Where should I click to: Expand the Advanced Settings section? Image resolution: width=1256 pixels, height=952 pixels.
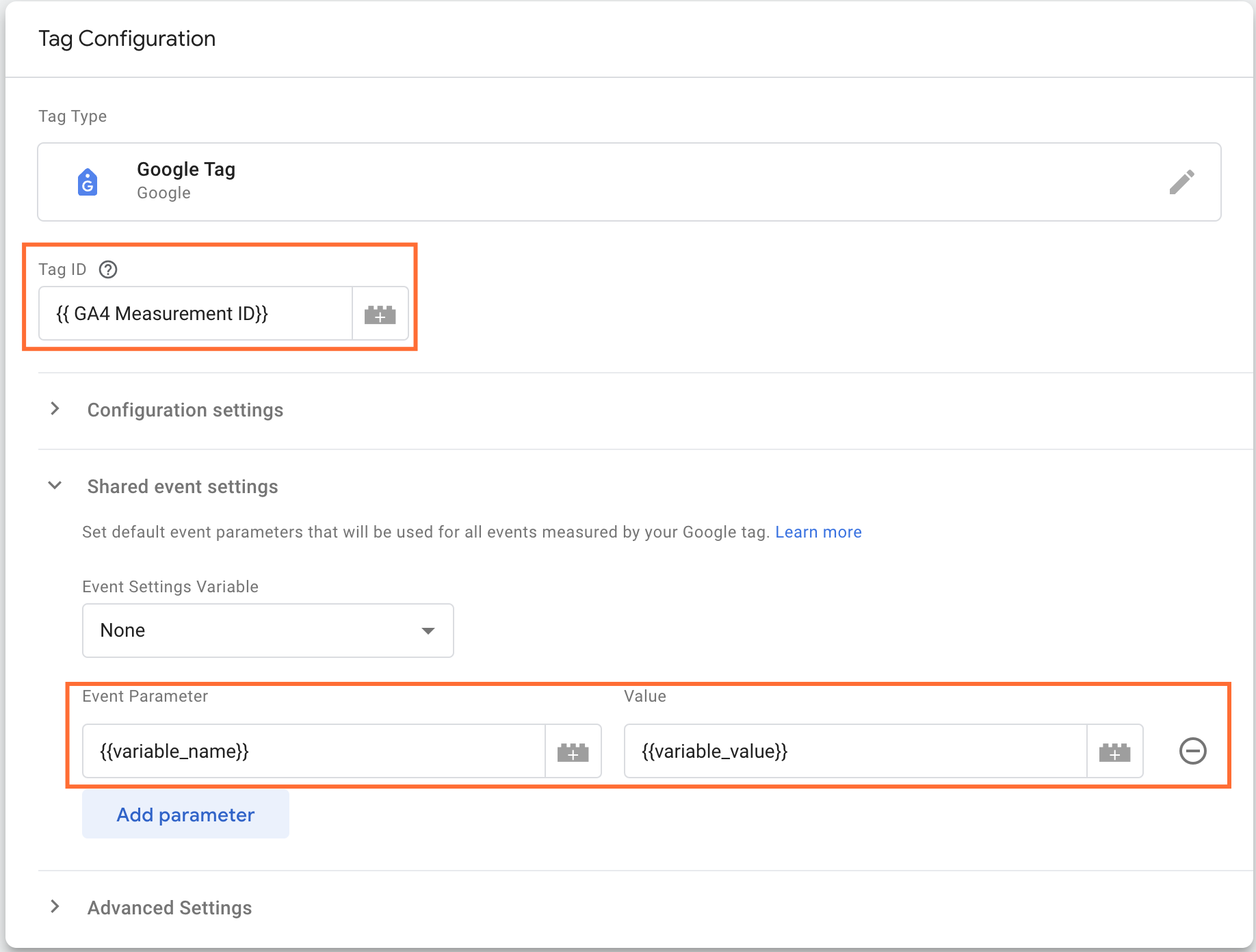point(55,907)
